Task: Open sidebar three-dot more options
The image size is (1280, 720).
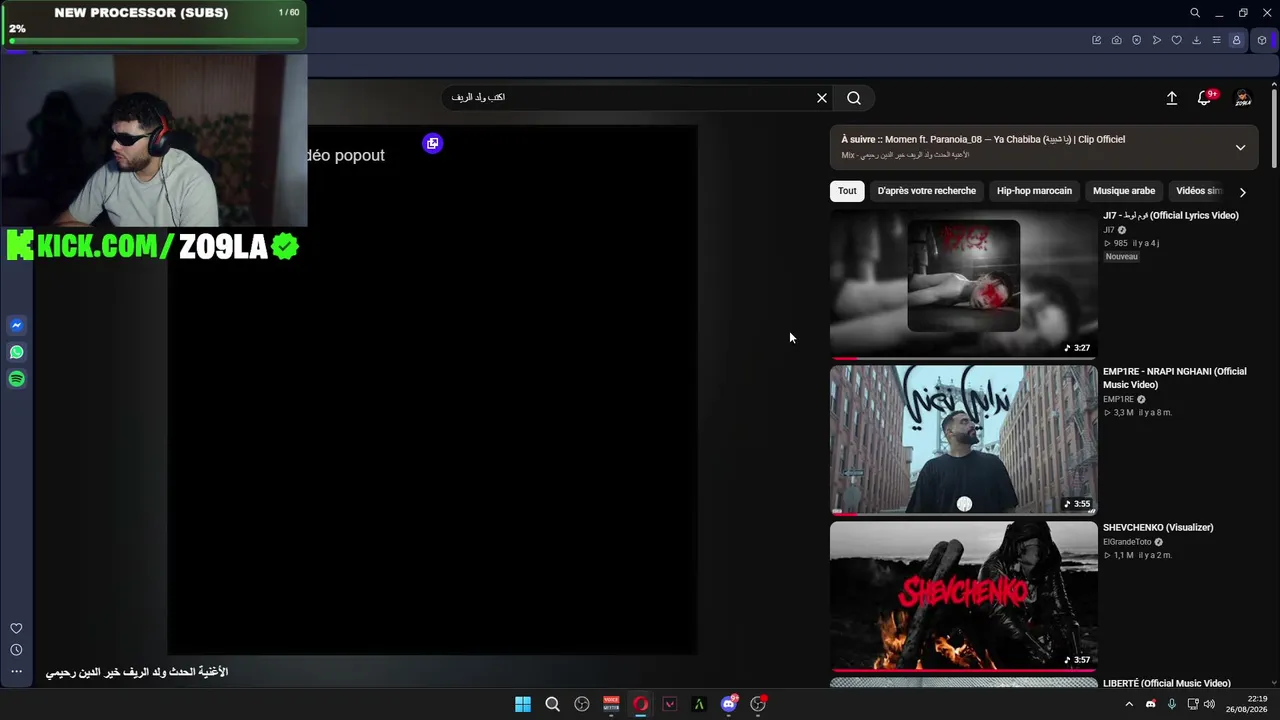Action: pyautogui.click(x=16, y=671)
